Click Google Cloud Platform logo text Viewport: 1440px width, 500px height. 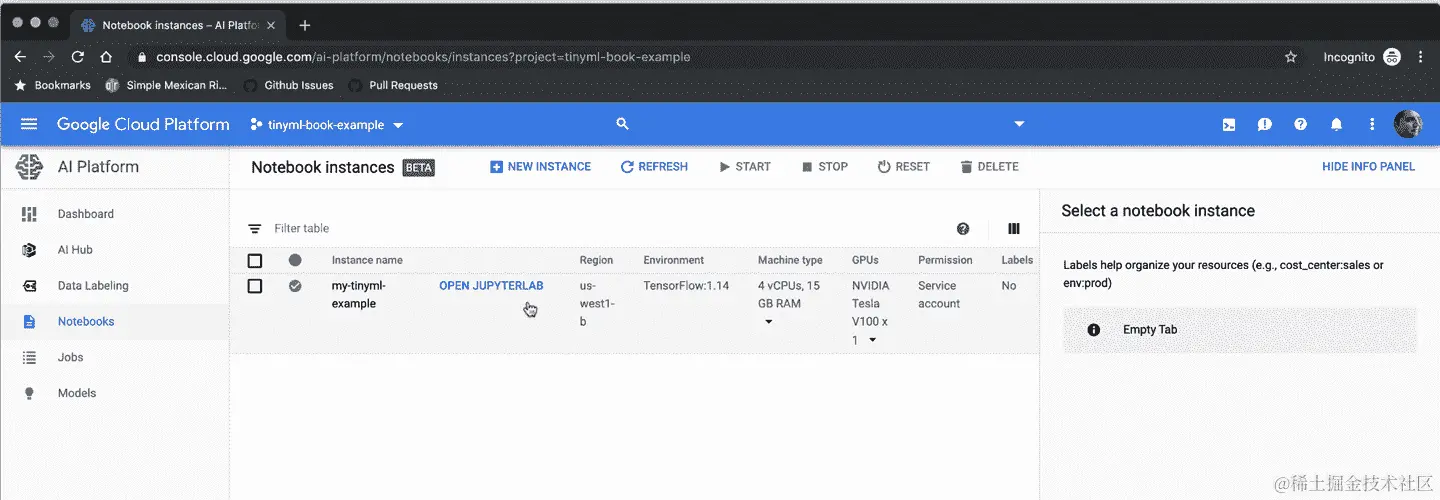[x=143, y=125]
